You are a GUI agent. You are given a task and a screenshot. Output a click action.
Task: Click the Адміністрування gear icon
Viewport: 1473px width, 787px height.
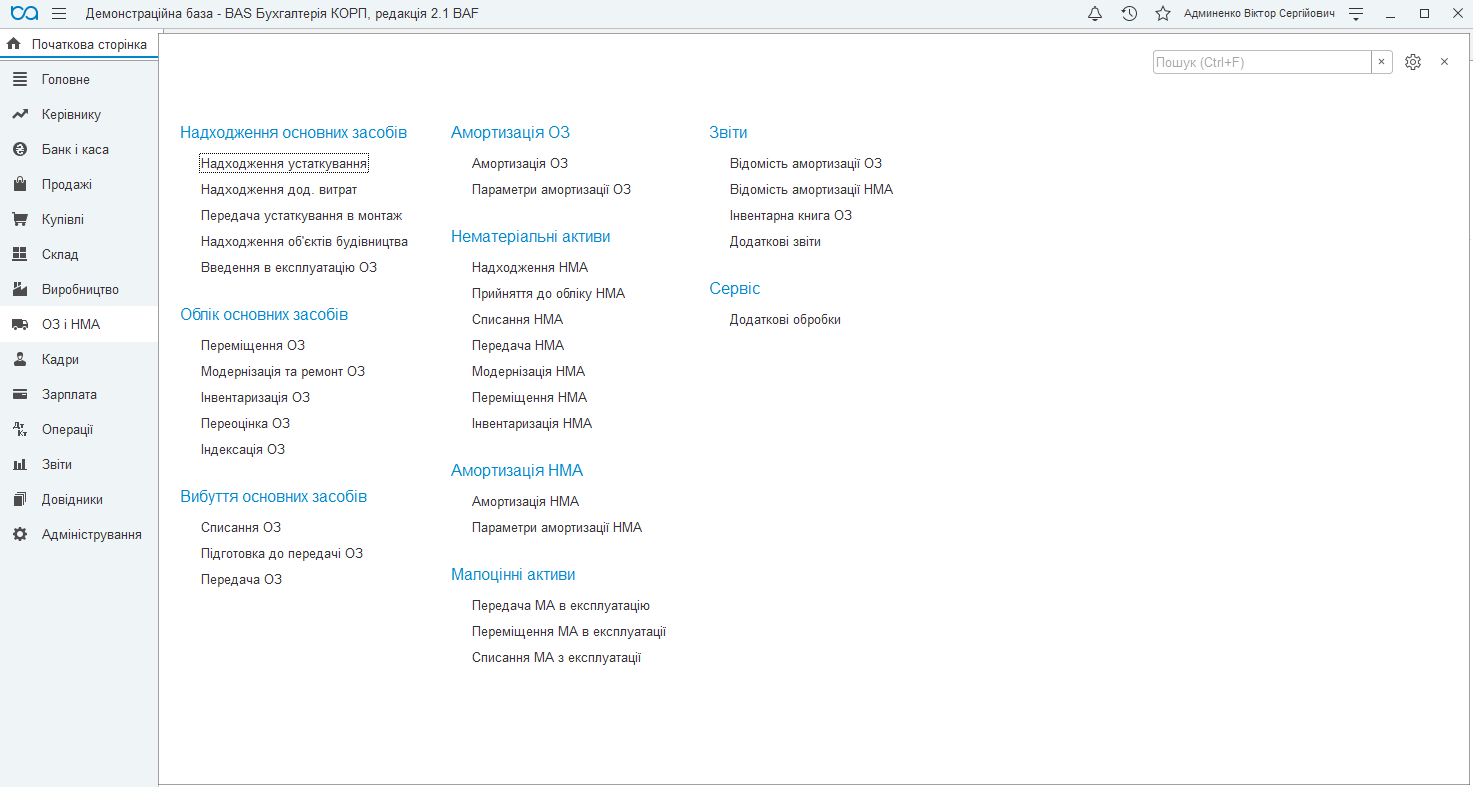(20, 535)
